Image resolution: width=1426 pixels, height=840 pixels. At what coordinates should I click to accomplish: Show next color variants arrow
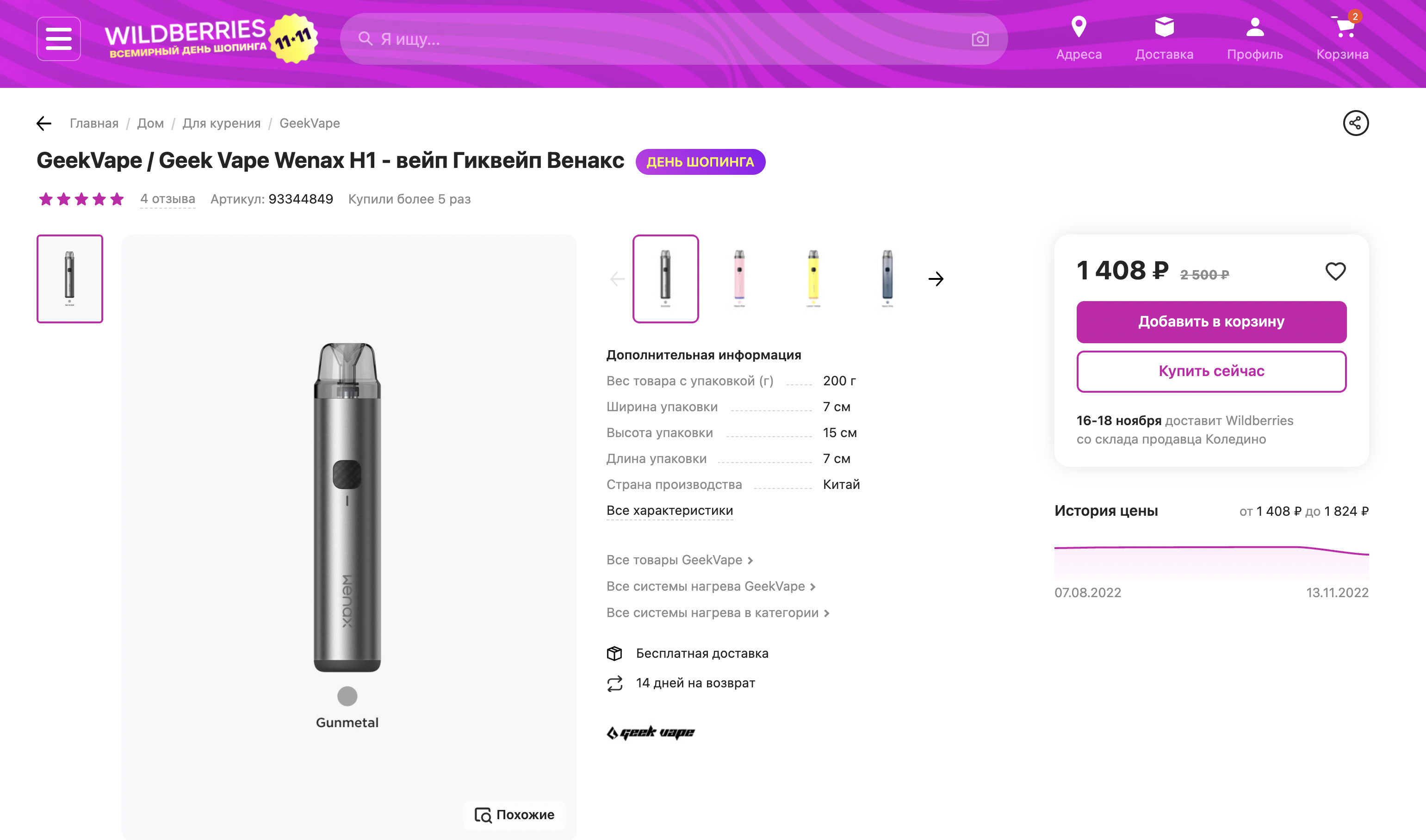[936, 278]
